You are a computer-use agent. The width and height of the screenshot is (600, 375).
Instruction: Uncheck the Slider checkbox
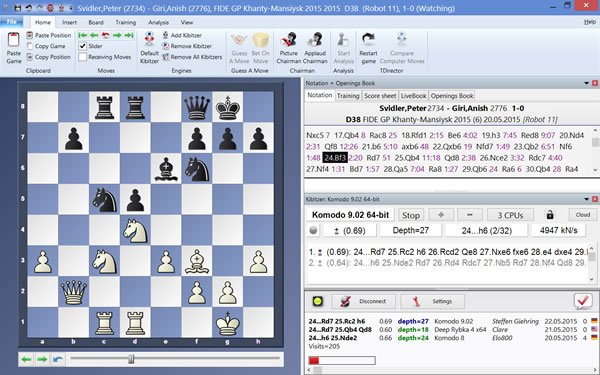[x=83, y=46]
